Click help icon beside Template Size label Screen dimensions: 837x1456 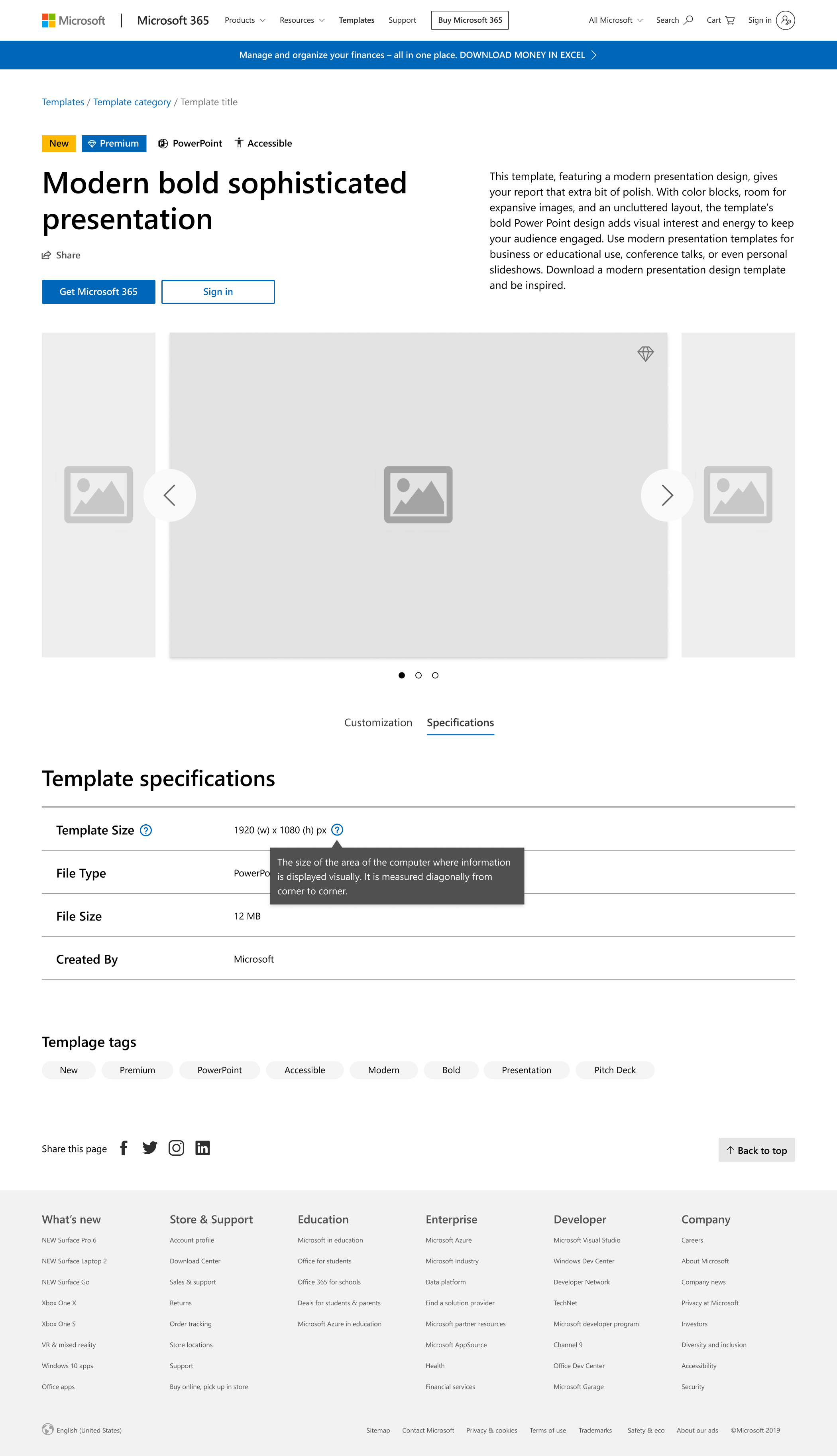[x=146, y=830]
